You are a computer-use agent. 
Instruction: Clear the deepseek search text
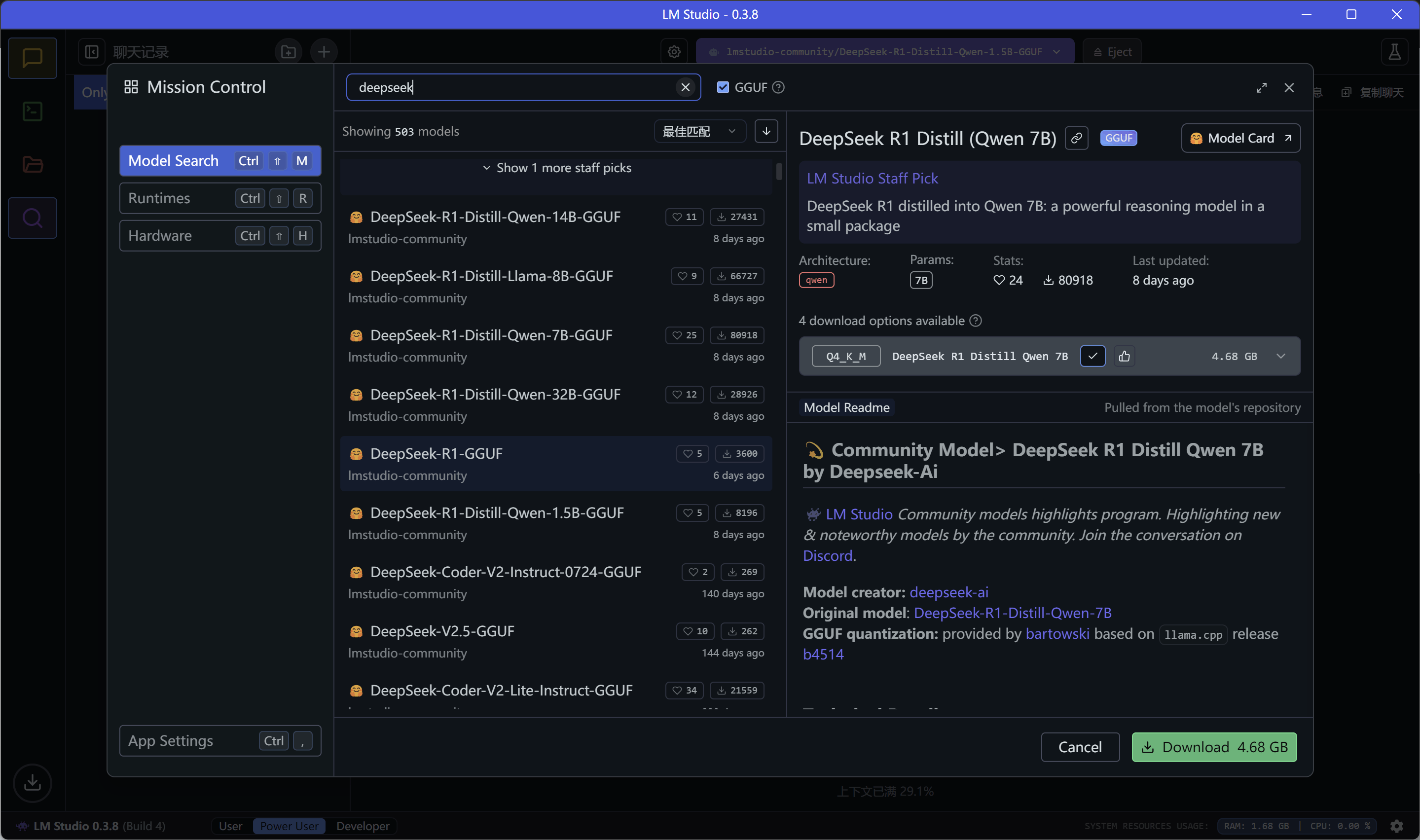click(x=685, y=87)
